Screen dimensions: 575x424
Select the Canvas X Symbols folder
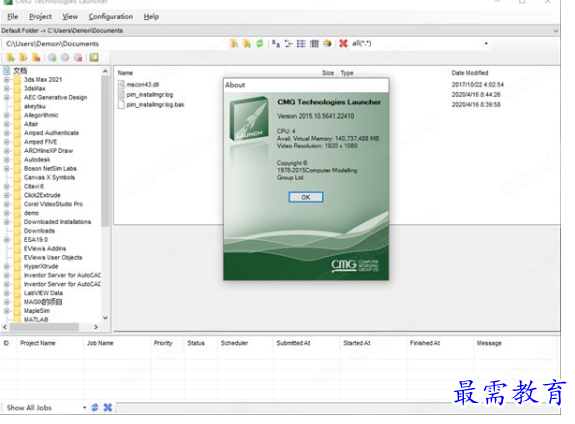(49, 178)
